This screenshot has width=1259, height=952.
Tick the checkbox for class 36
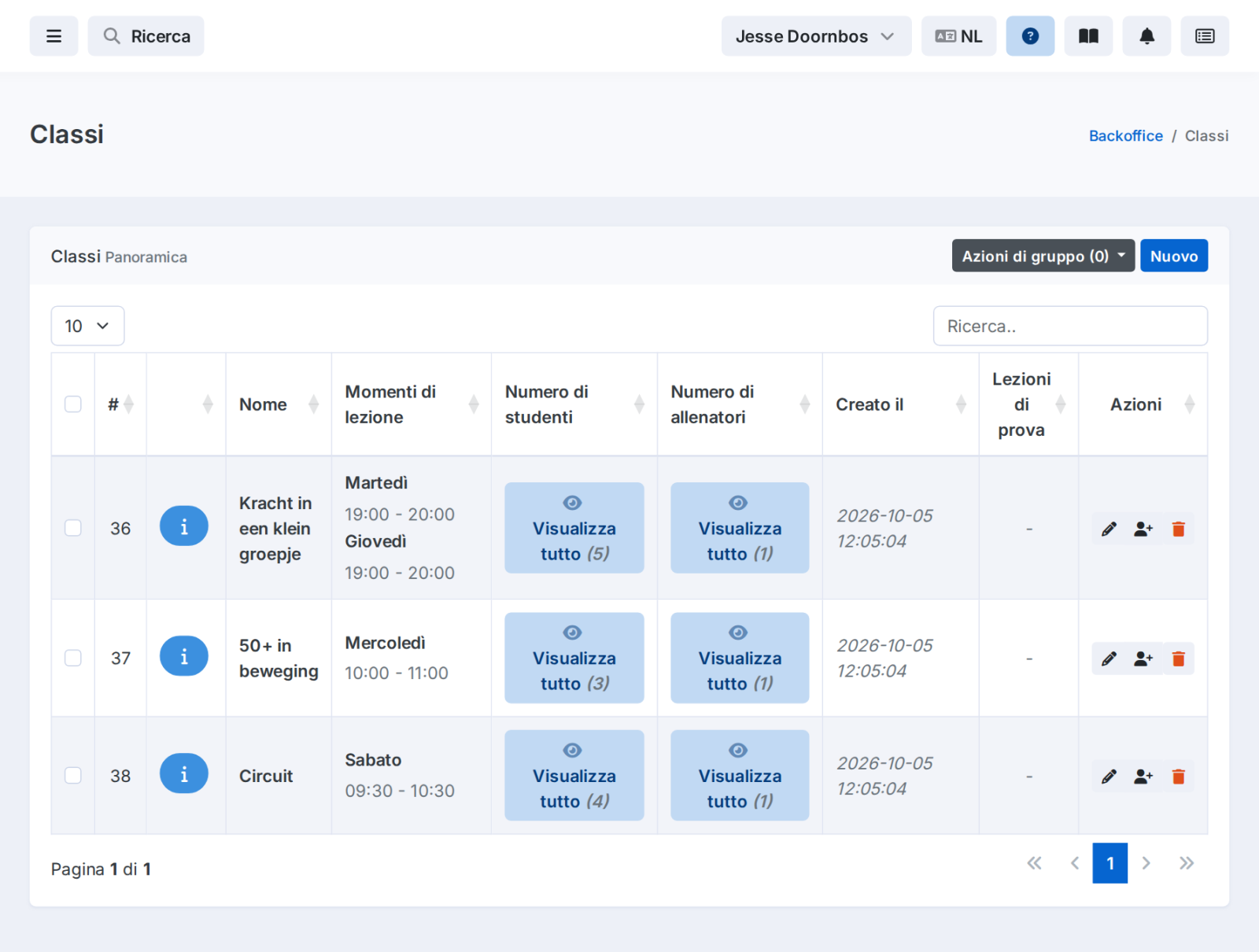[x=73, y=528]
